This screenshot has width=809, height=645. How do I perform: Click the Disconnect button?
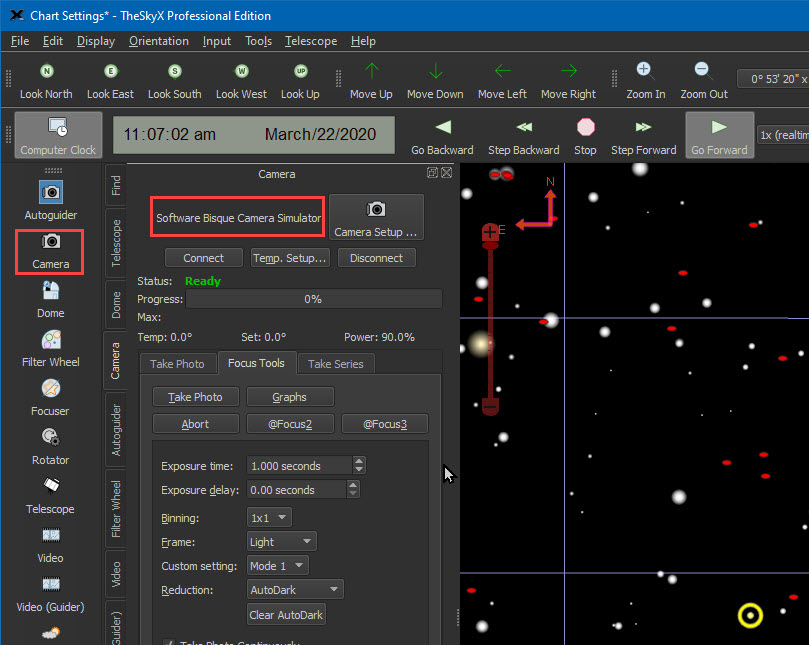[x=377, y=258]
